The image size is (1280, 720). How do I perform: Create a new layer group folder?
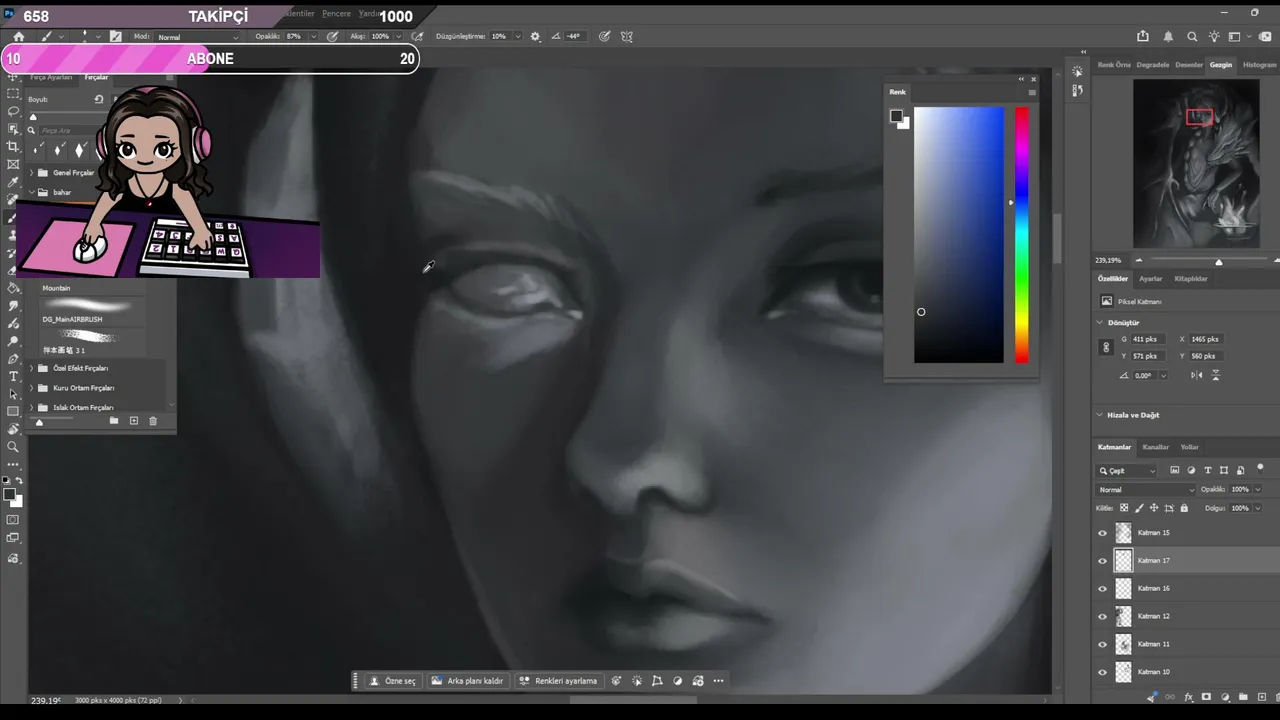pos(1243,697)
